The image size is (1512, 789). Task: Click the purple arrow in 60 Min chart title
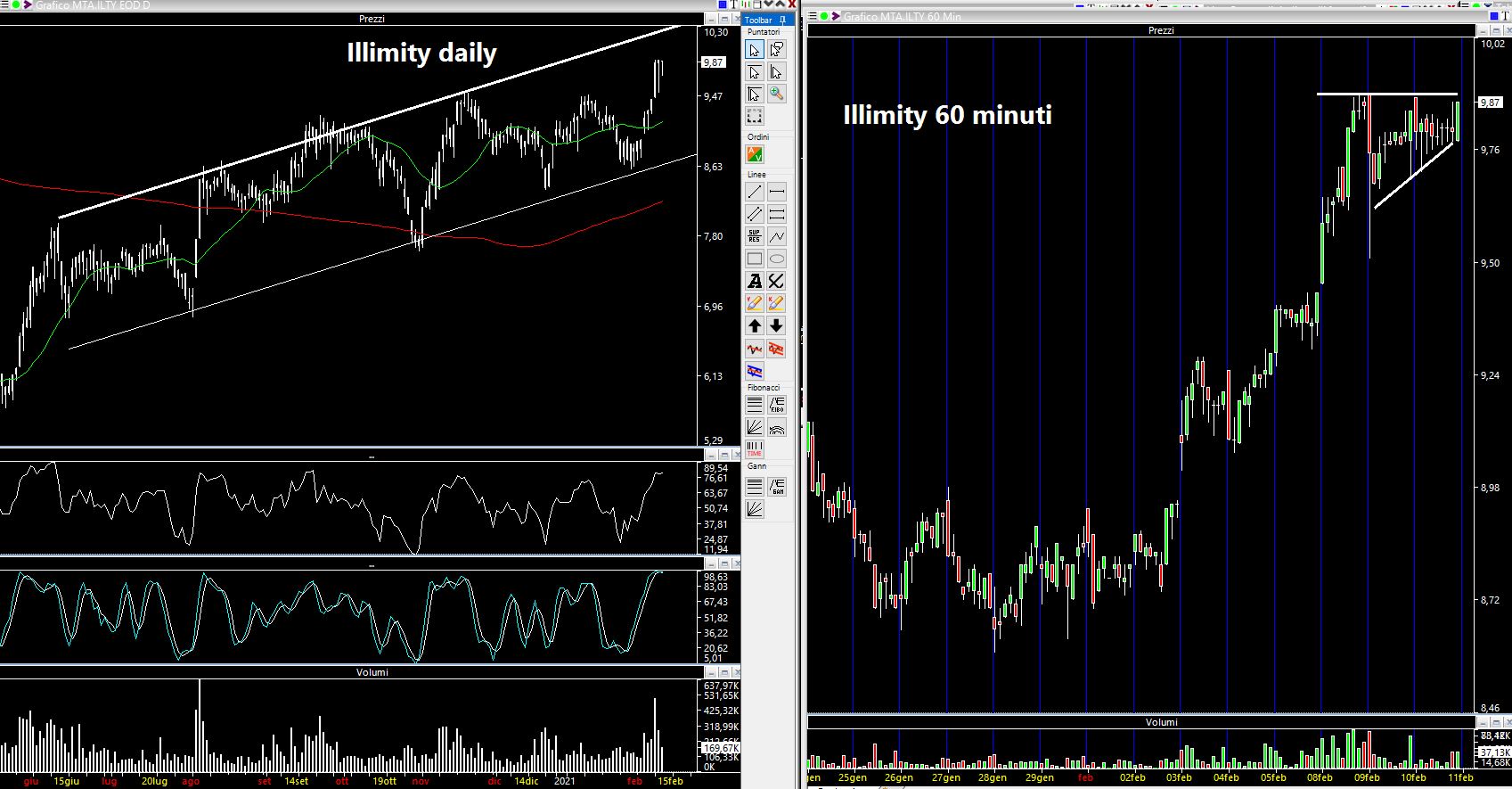(836, 16)
